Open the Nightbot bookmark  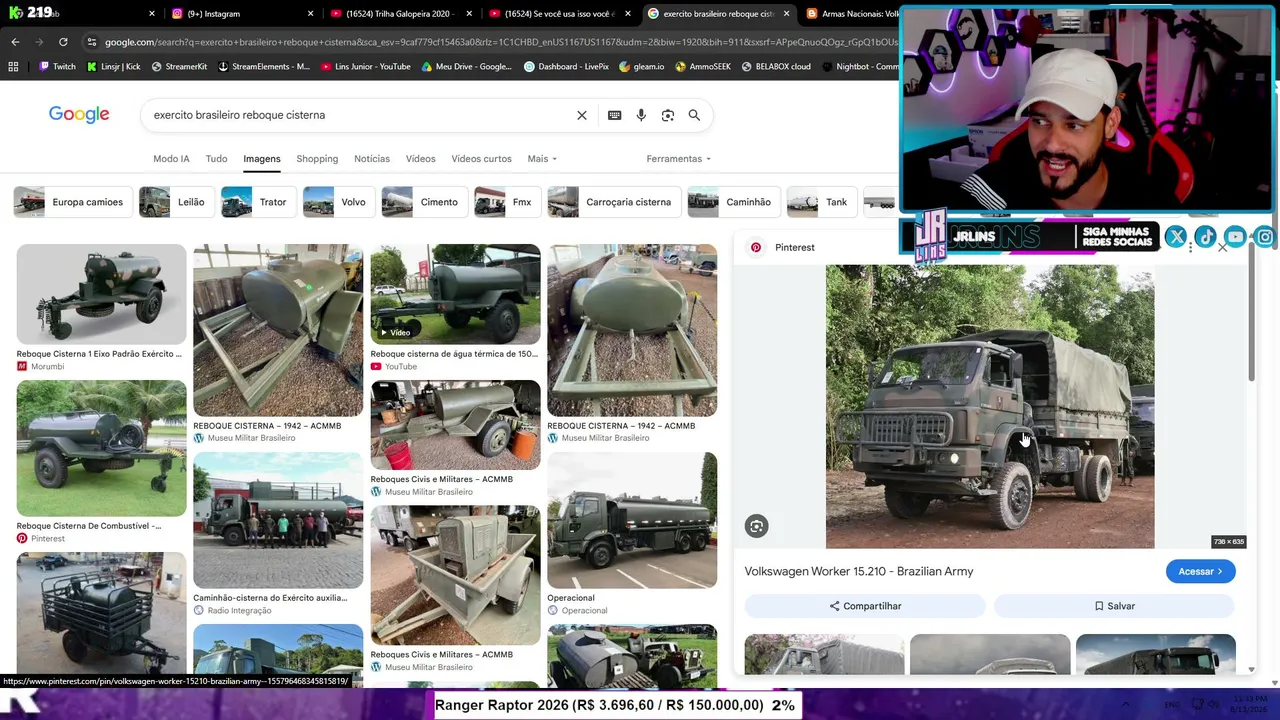pos(860,67)
